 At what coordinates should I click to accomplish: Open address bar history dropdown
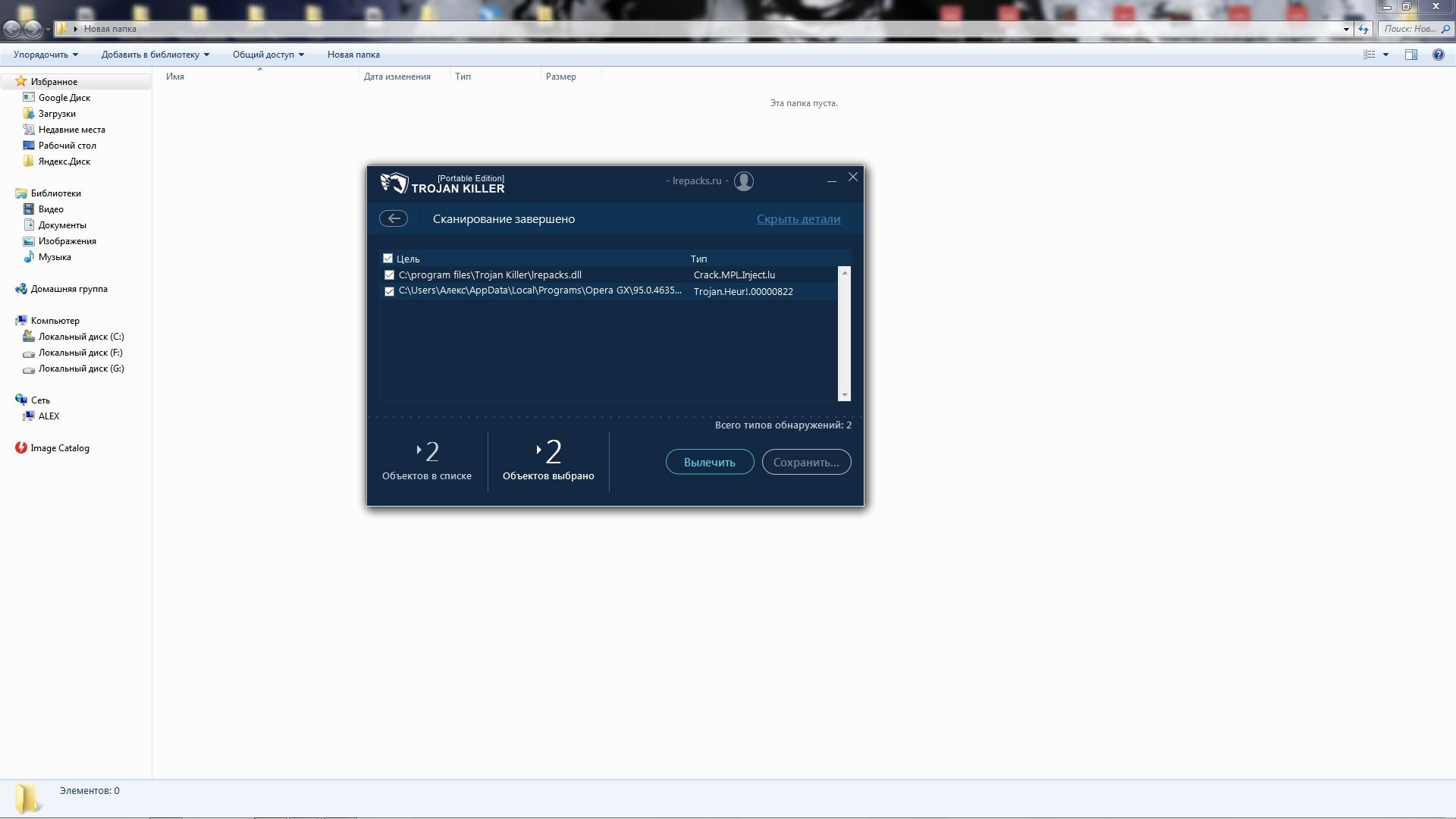click(1346, 29)
